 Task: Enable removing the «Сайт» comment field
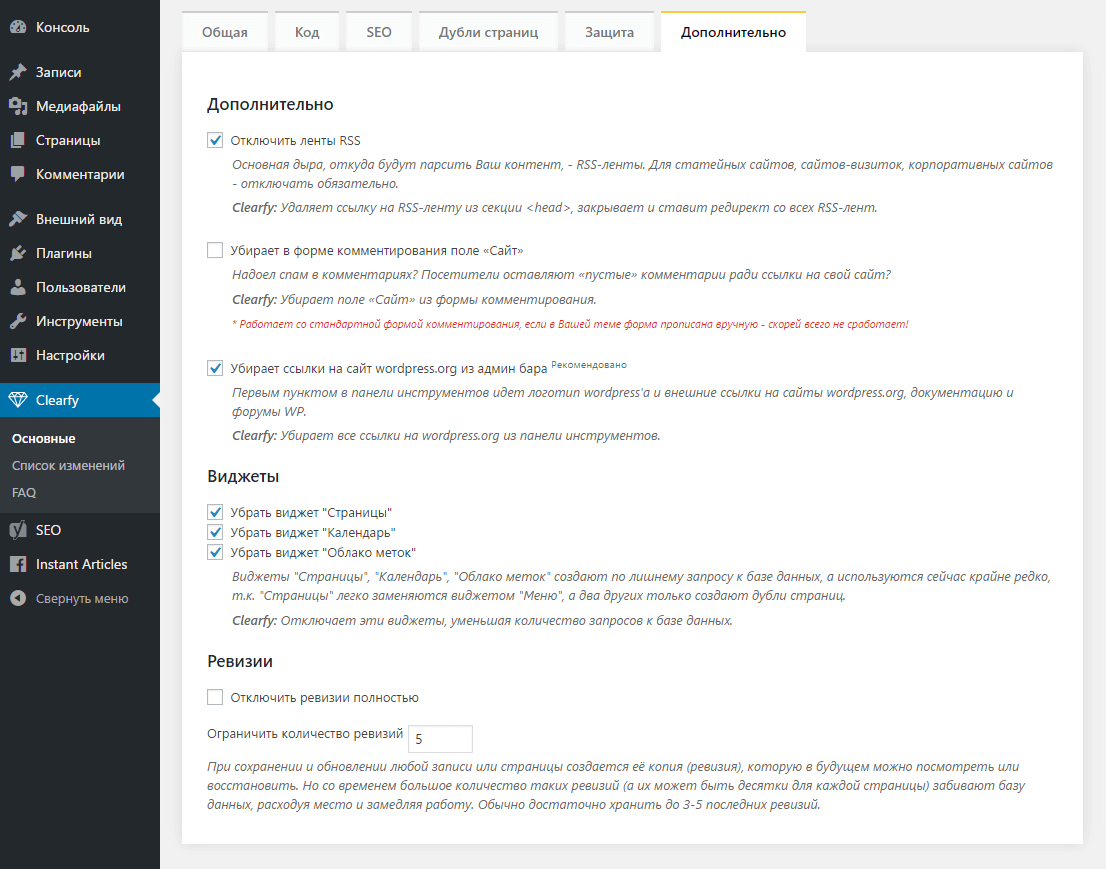pyautogui.click(x=215, y=250)
